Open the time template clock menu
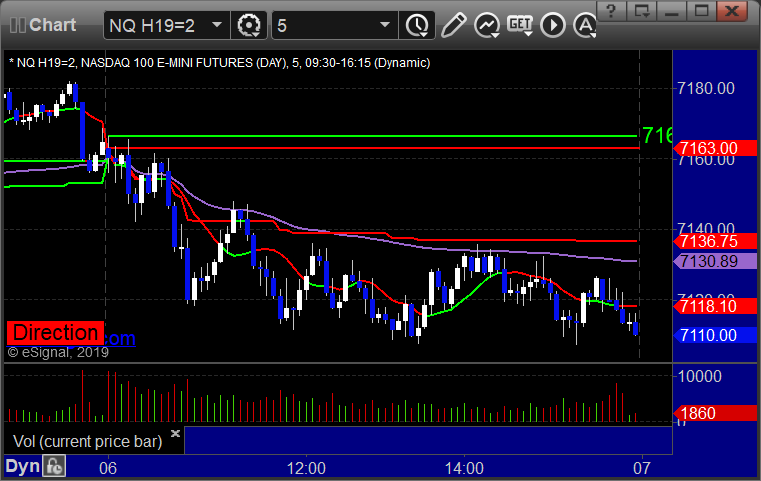 (x=417, y=25)
